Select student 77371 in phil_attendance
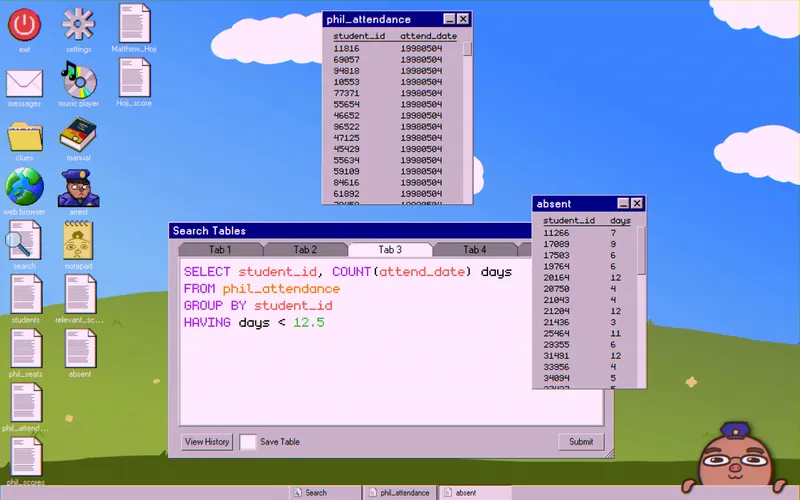 (x=346, y=93)
